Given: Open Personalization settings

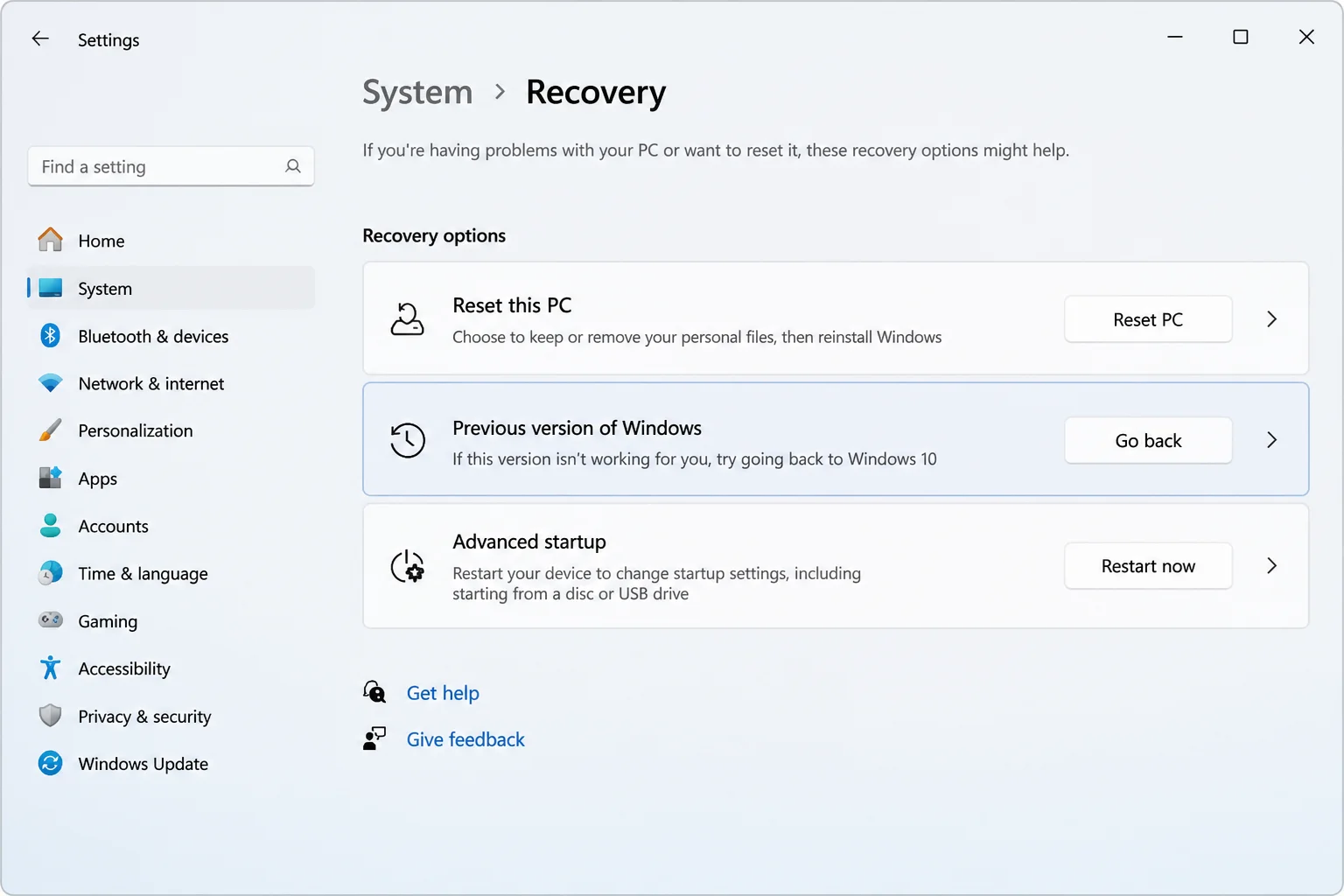Looking at the screenshot, I should 171,430.
